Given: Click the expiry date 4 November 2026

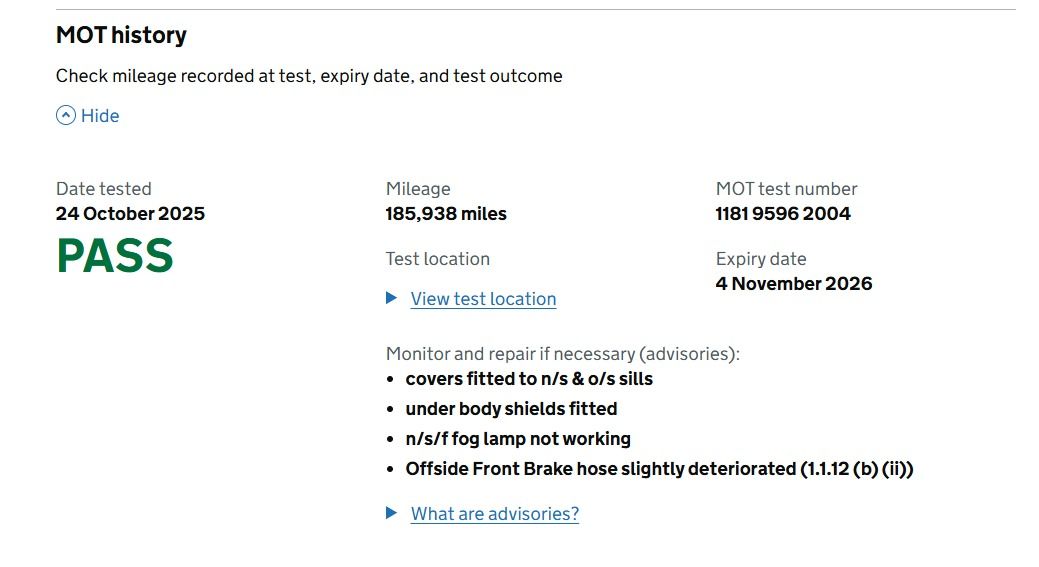Looking at the screenshot, I should [x=794, y=283].
